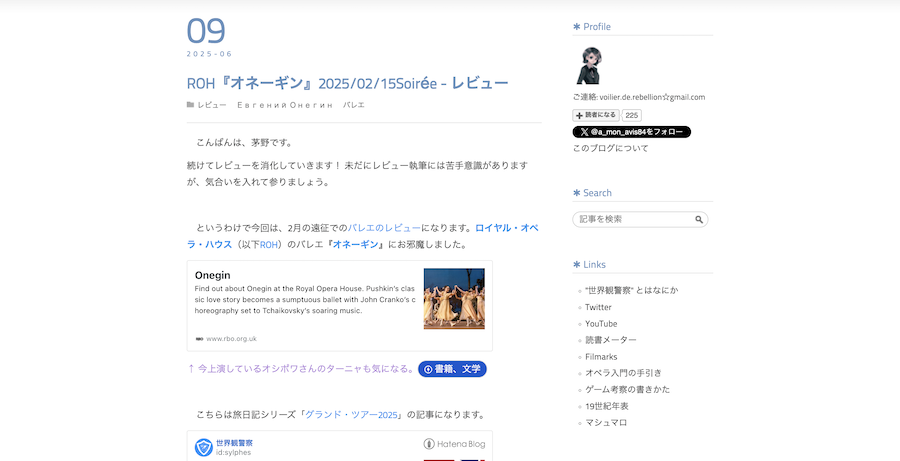
Task: Click the profile avatar image
Action: [x=587, y=65]
